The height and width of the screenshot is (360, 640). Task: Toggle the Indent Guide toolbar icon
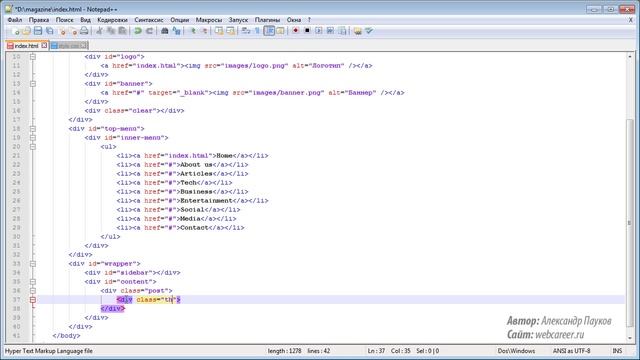click(x=269, y=31)
